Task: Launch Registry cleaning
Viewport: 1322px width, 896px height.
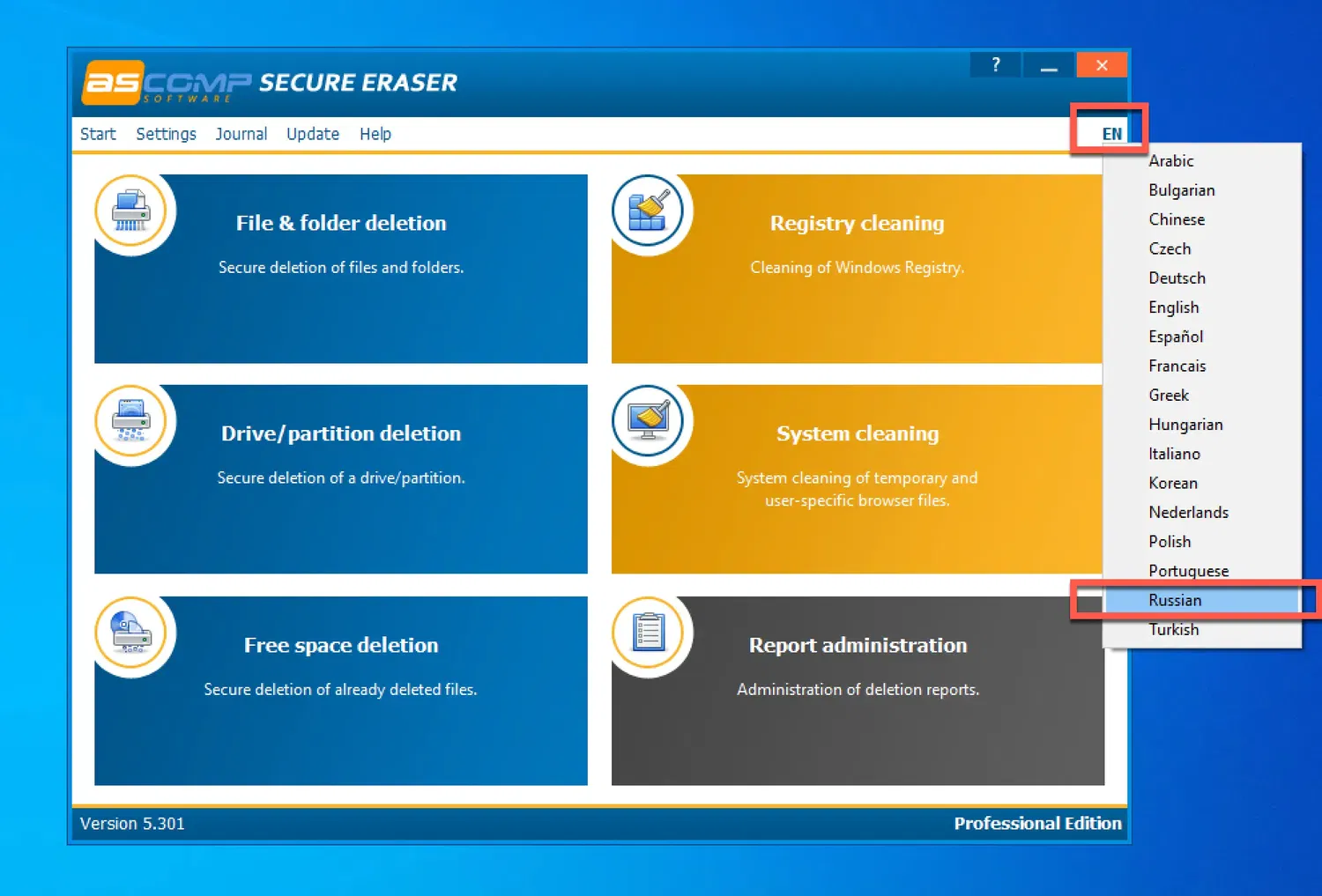Action: point(857,223)
